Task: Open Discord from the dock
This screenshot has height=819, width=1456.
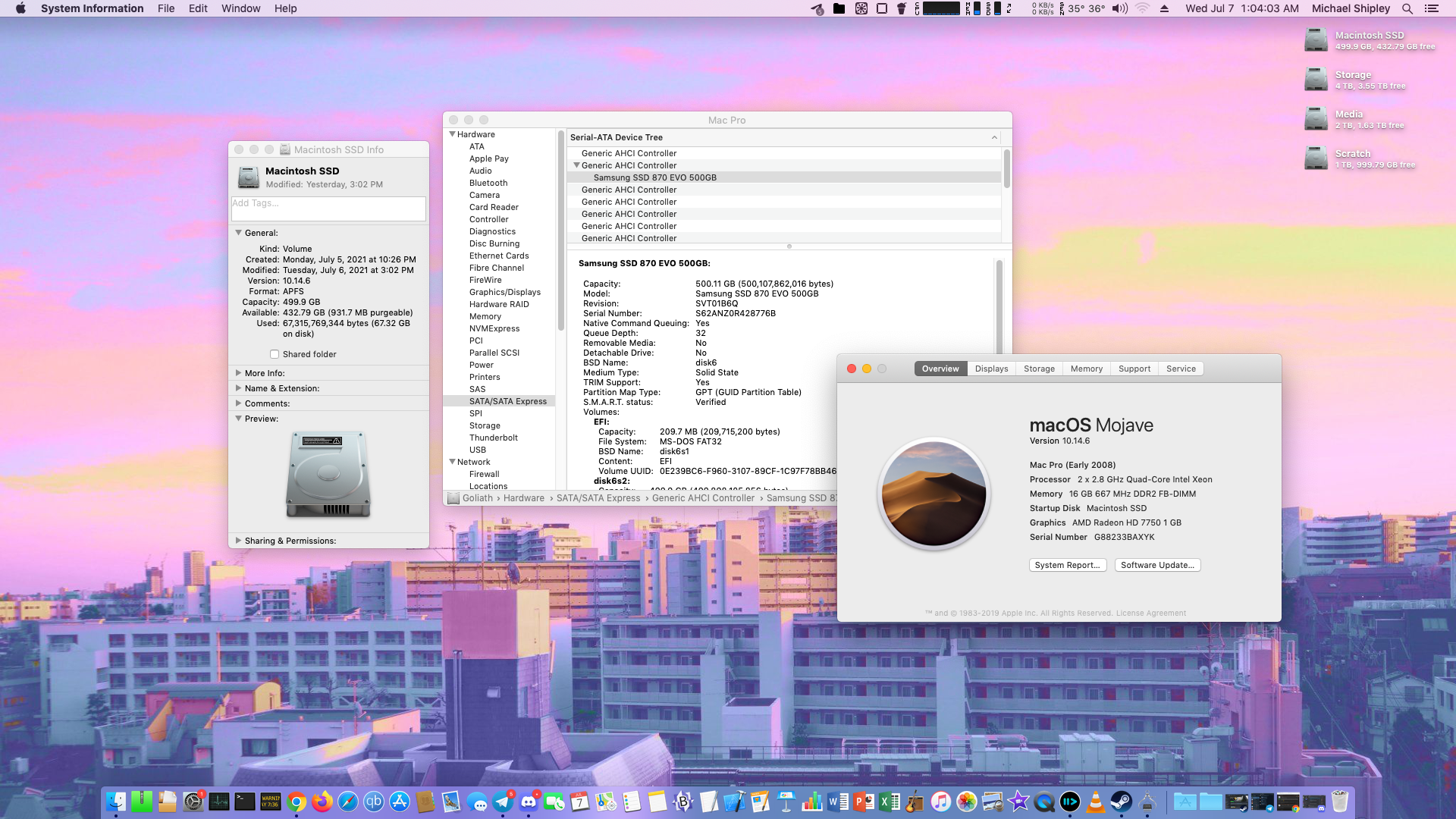Action: 529,802
